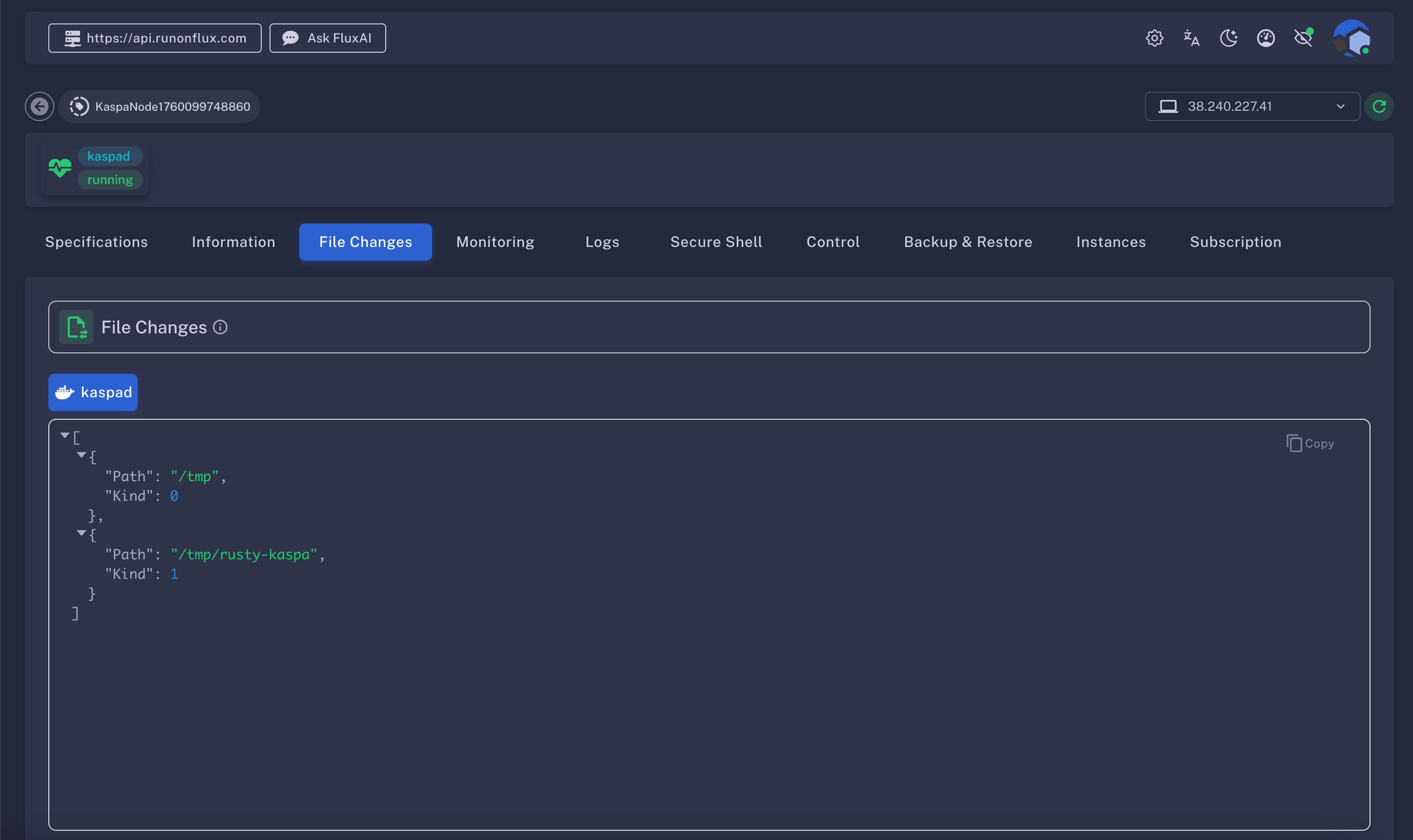Open the language translation icon
Viewport: 1413px width, 840px height.
[1191, 38]
